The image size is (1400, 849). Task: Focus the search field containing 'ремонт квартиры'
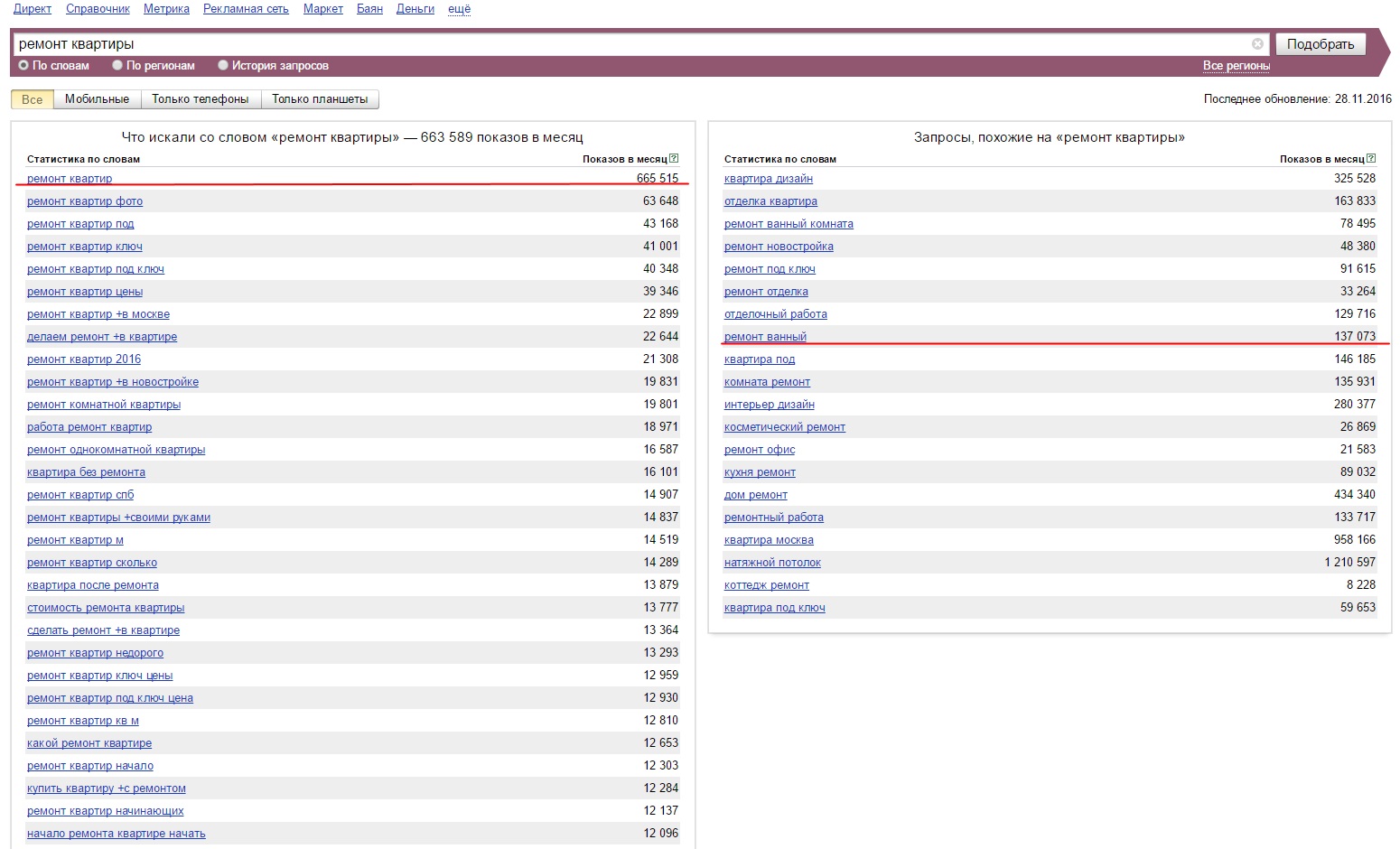tap(632, 44)
